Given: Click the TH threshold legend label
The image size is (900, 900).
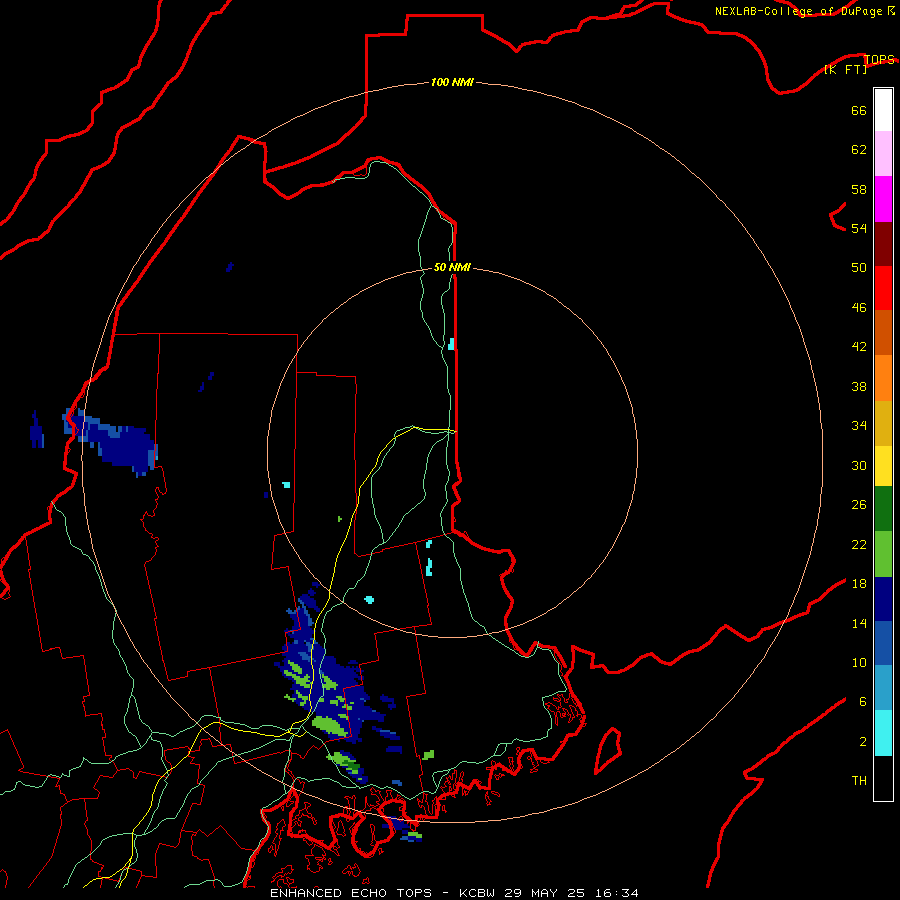Looking at the screenshot, I should click(859, 781).
